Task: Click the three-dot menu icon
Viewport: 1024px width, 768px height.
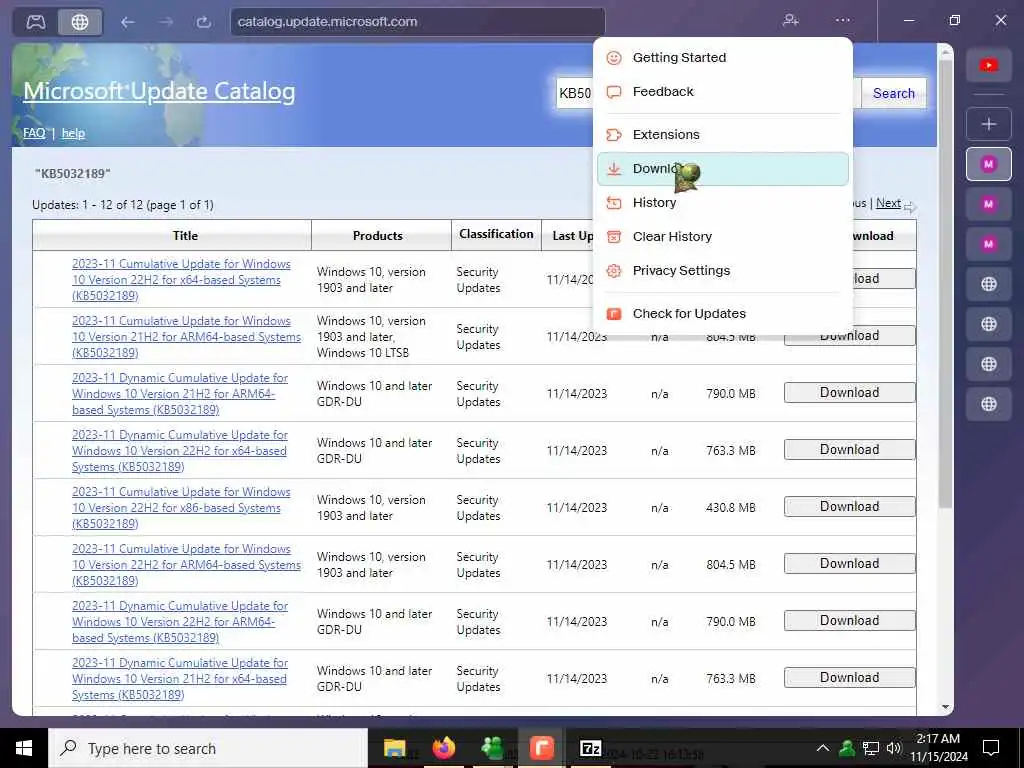Action: coord(842,20)
